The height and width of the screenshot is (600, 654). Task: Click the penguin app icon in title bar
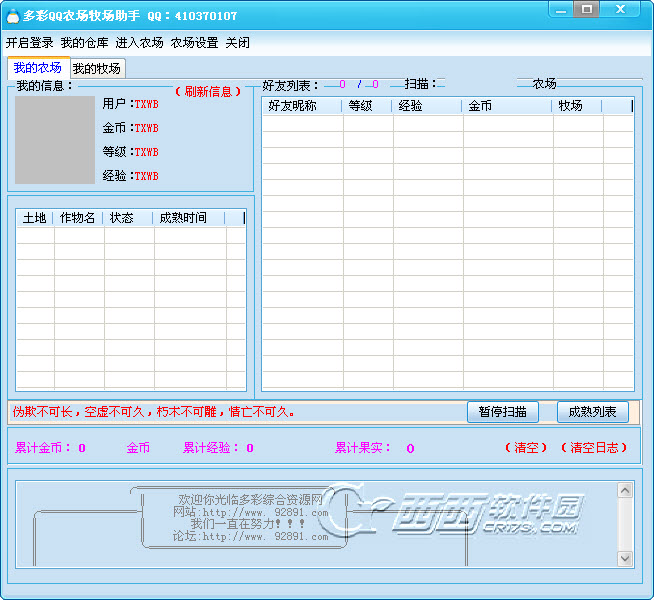[x=12, y=15]
